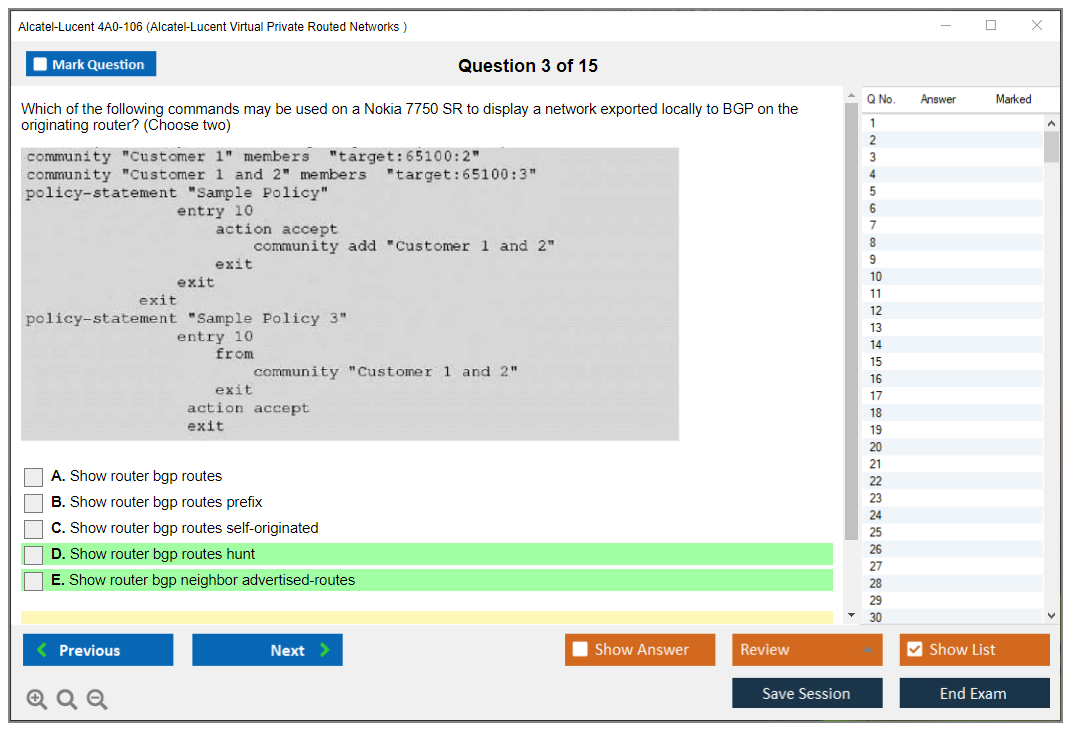The height and width of the screenshot is (735, 1075).
Task: Click the End Exam button
Action: point(973,693)
